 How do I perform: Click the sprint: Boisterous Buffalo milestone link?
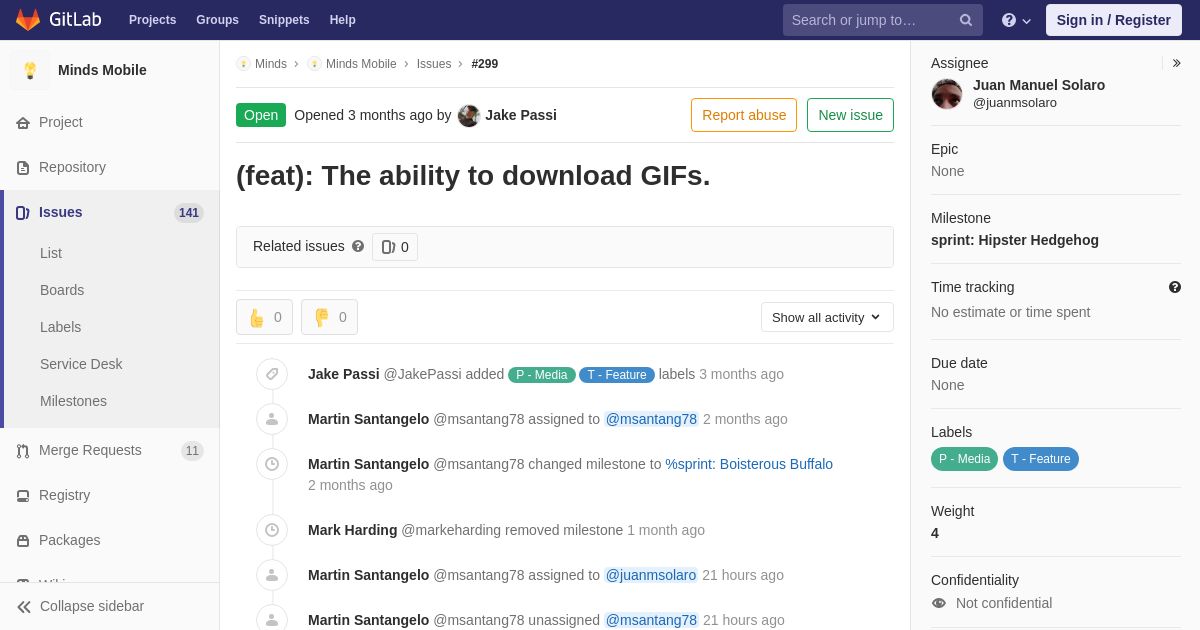click(x=749, y=464)
